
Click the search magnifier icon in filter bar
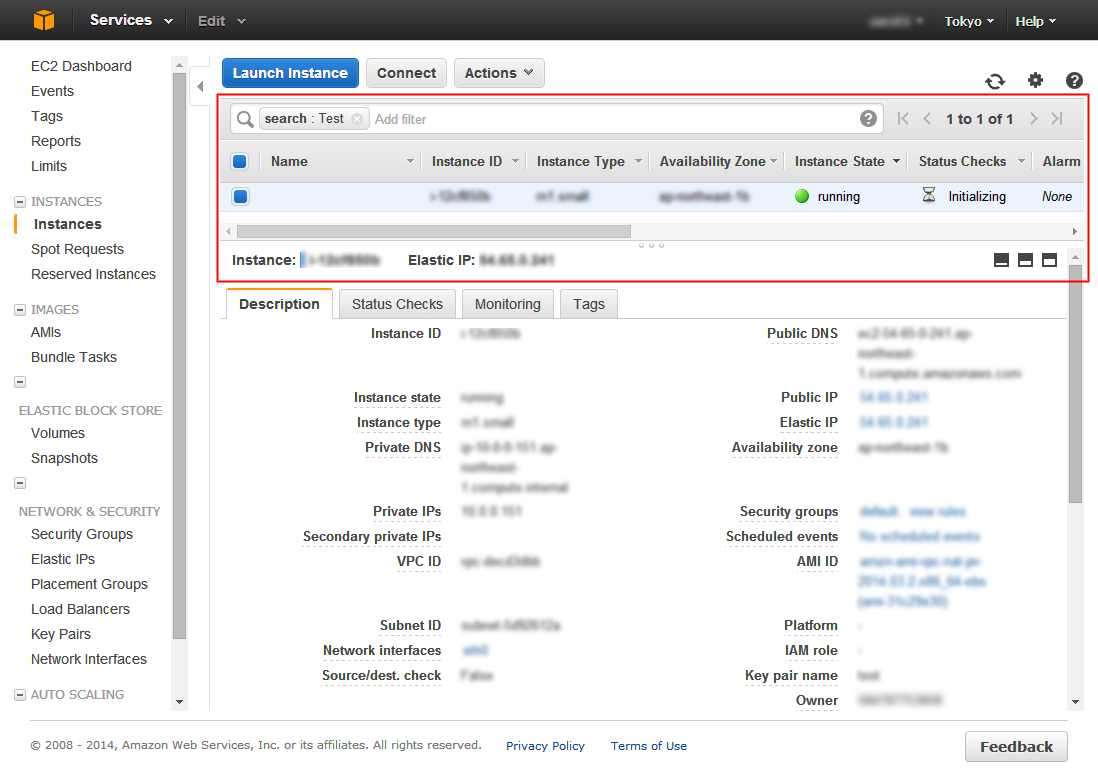[x=244, y=119]
